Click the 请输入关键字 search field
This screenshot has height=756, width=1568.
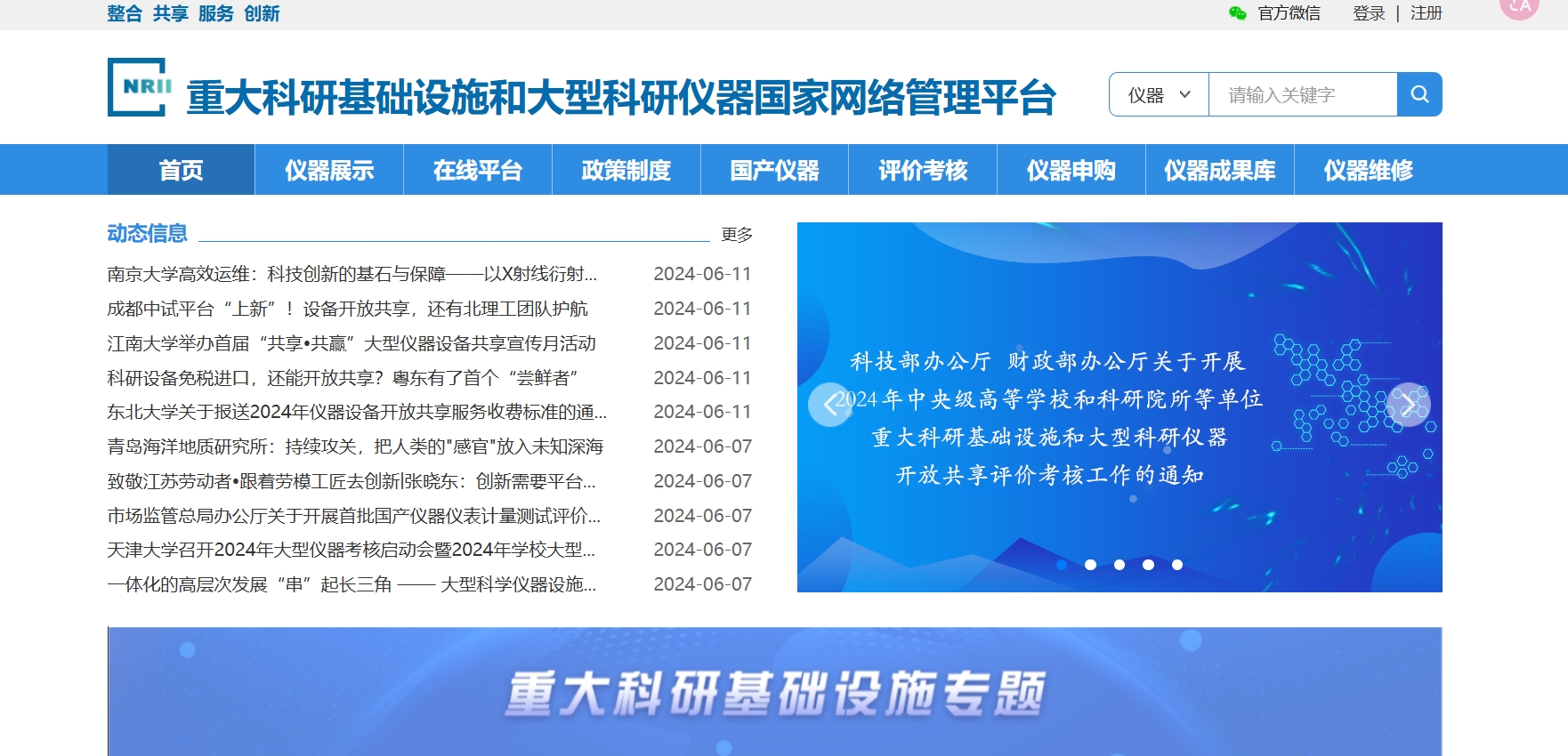1303,94
